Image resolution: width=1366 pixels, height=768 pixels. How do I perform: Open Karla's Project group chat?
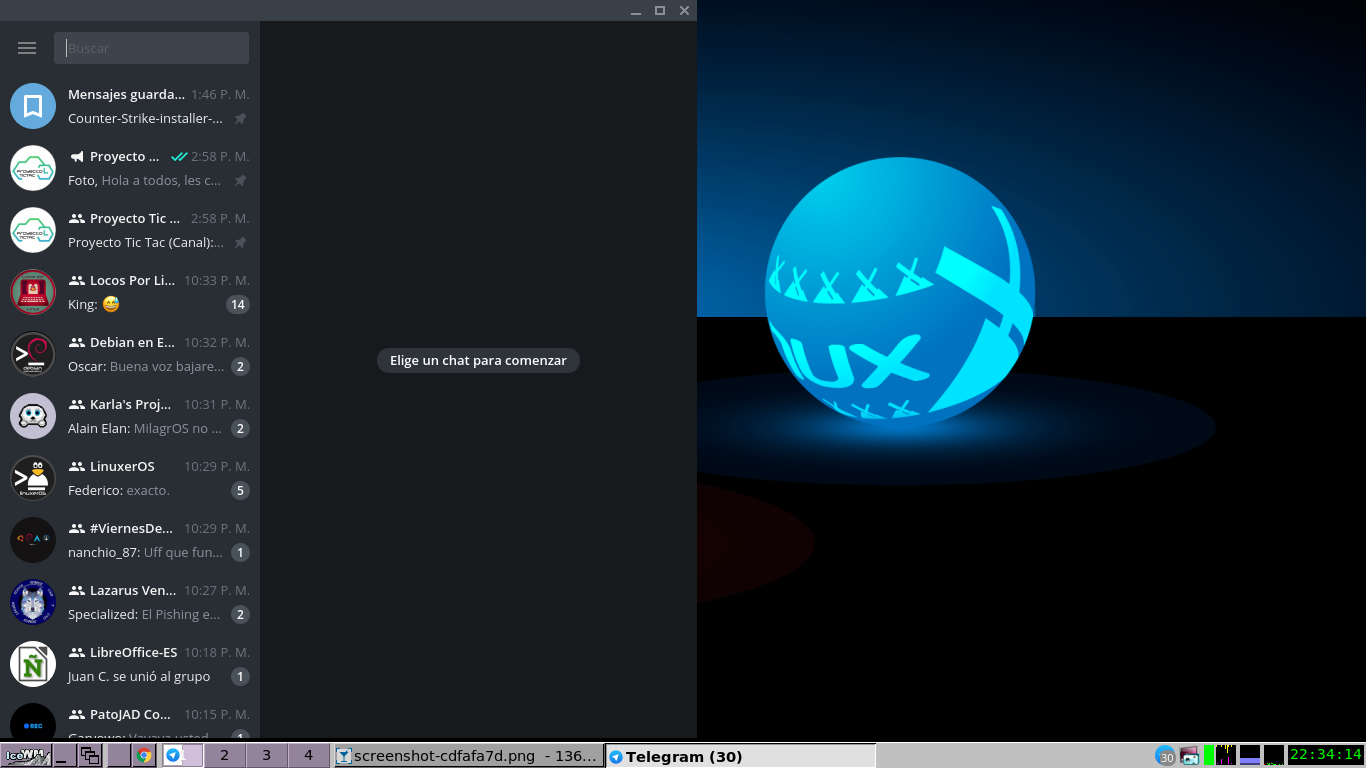click(130, 416)
